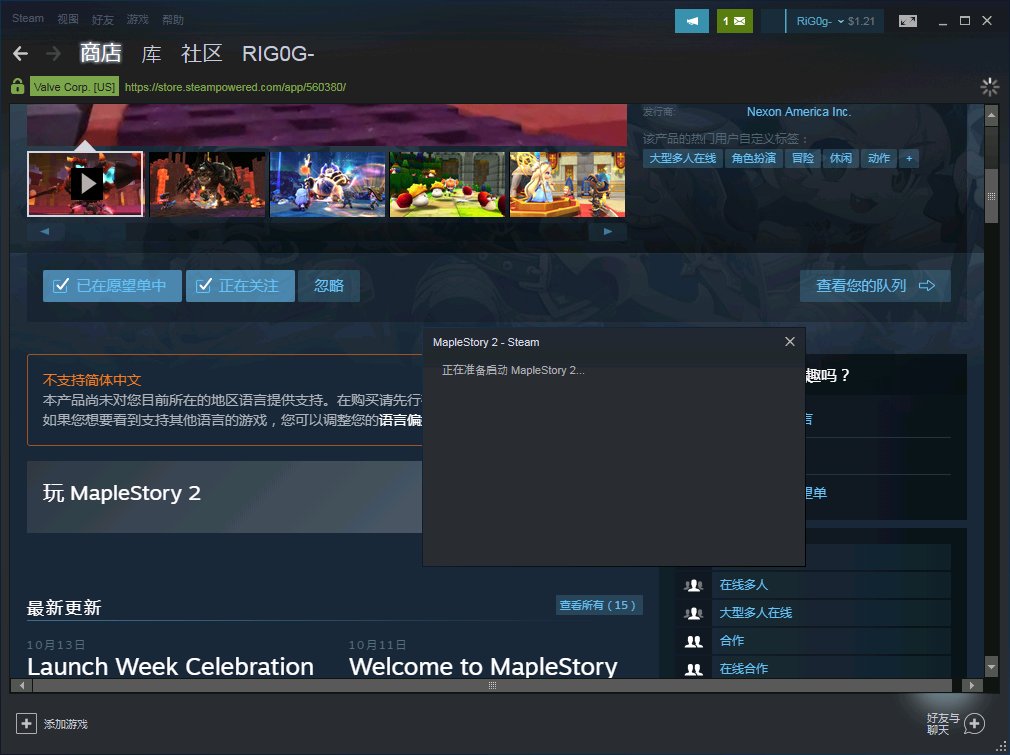Slide thumbnail strip right arrow
1010x755 pixels.
tap(607, 231)
